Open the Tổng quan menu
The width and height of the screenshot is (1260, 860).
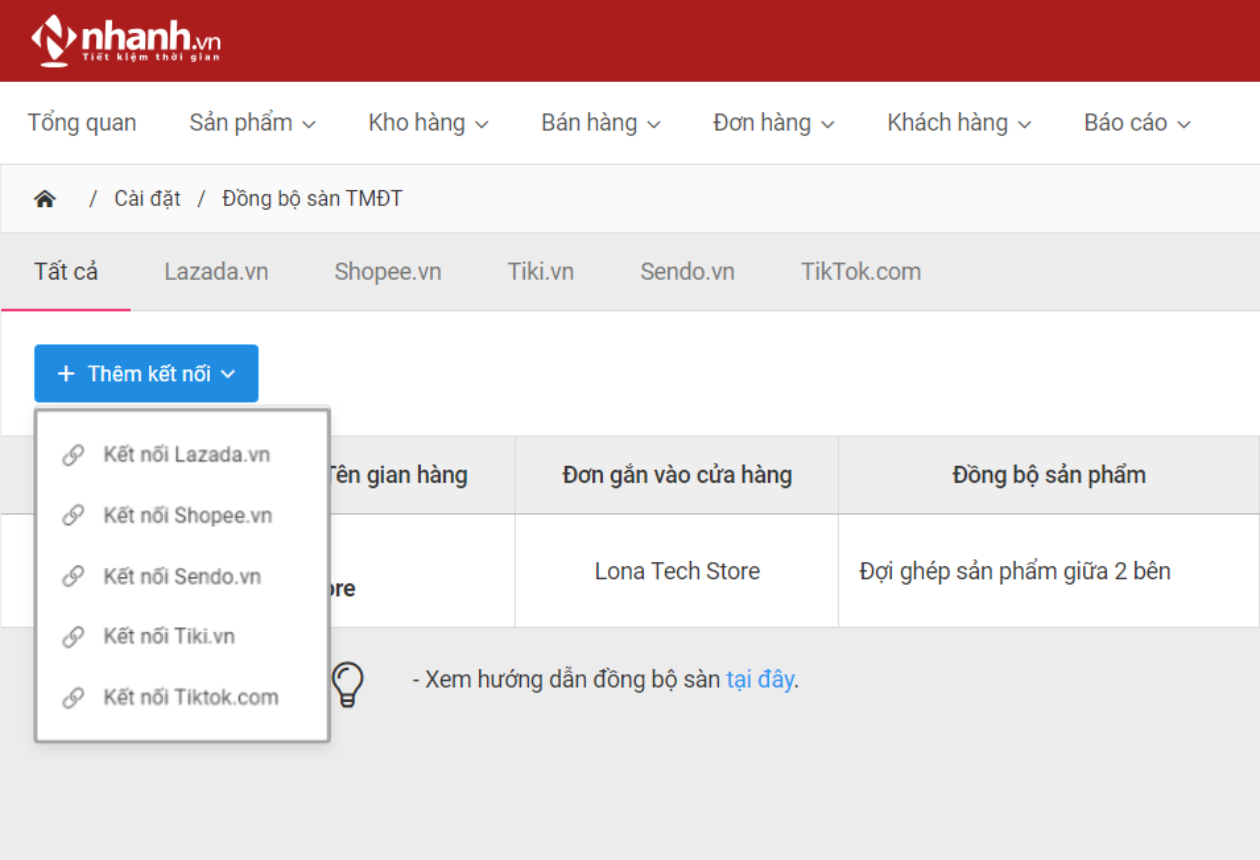81,122
